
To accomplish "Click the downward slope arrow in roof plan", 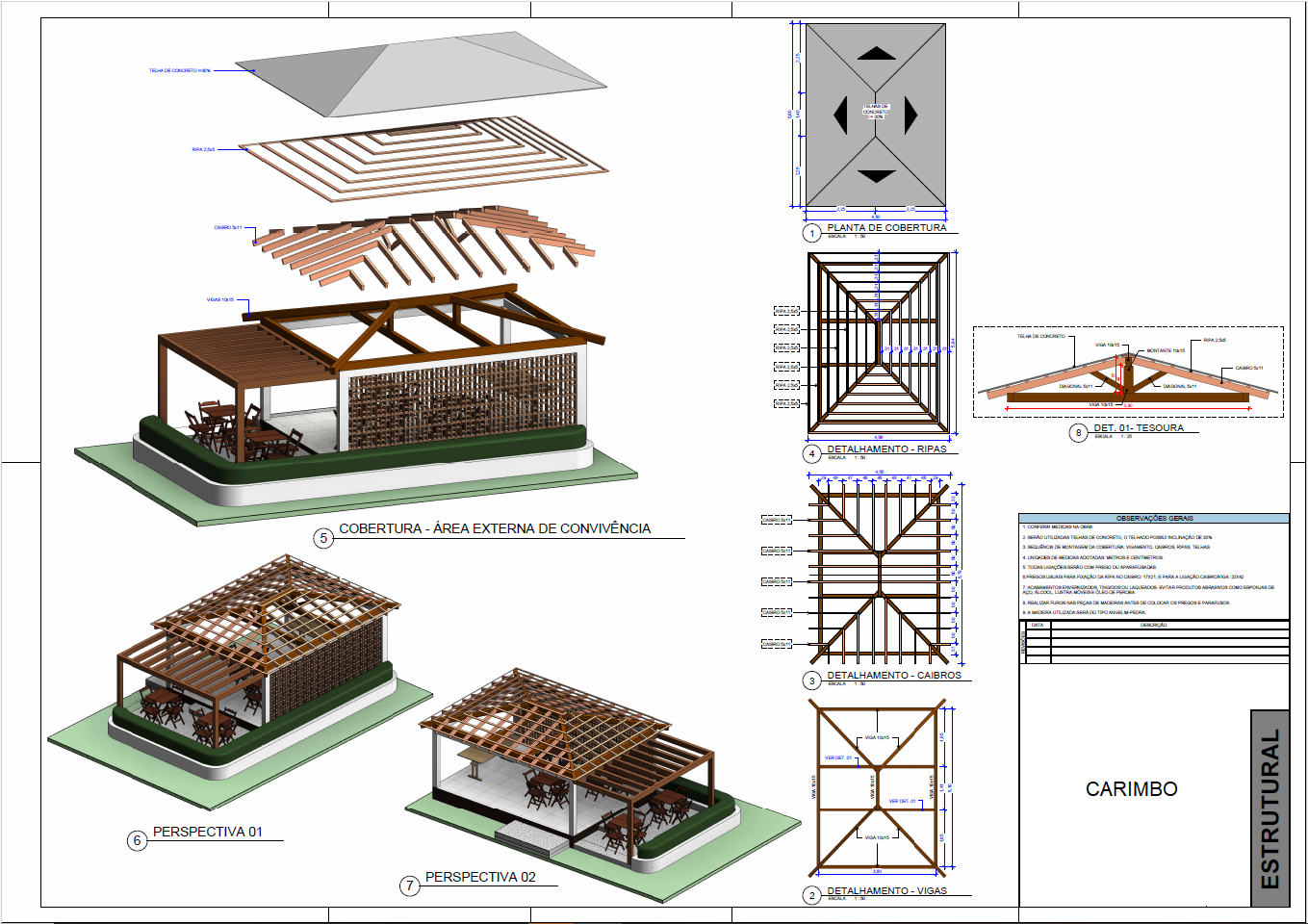I will (876, 176).
